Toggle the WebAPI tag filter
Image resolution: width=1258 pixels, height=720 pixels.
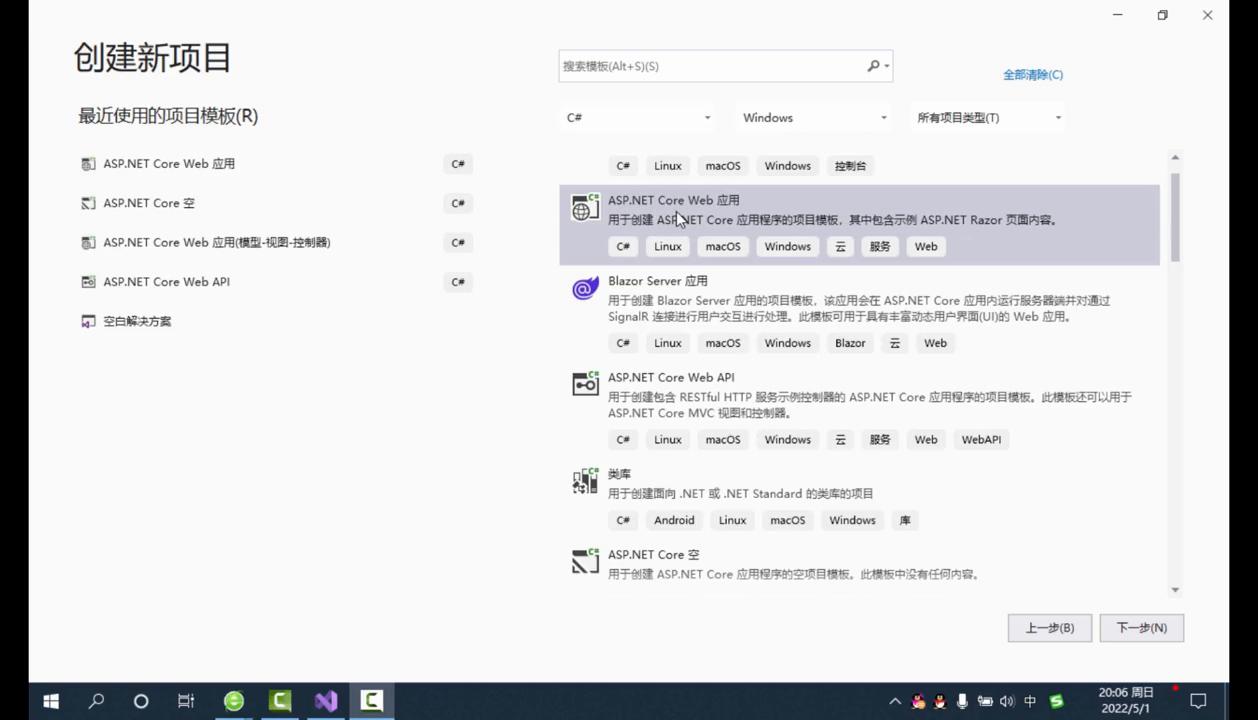(980, 439)
